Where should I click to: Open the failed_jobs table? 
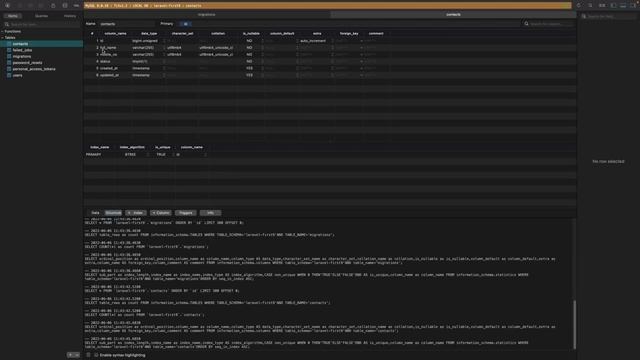pos(22,50)
